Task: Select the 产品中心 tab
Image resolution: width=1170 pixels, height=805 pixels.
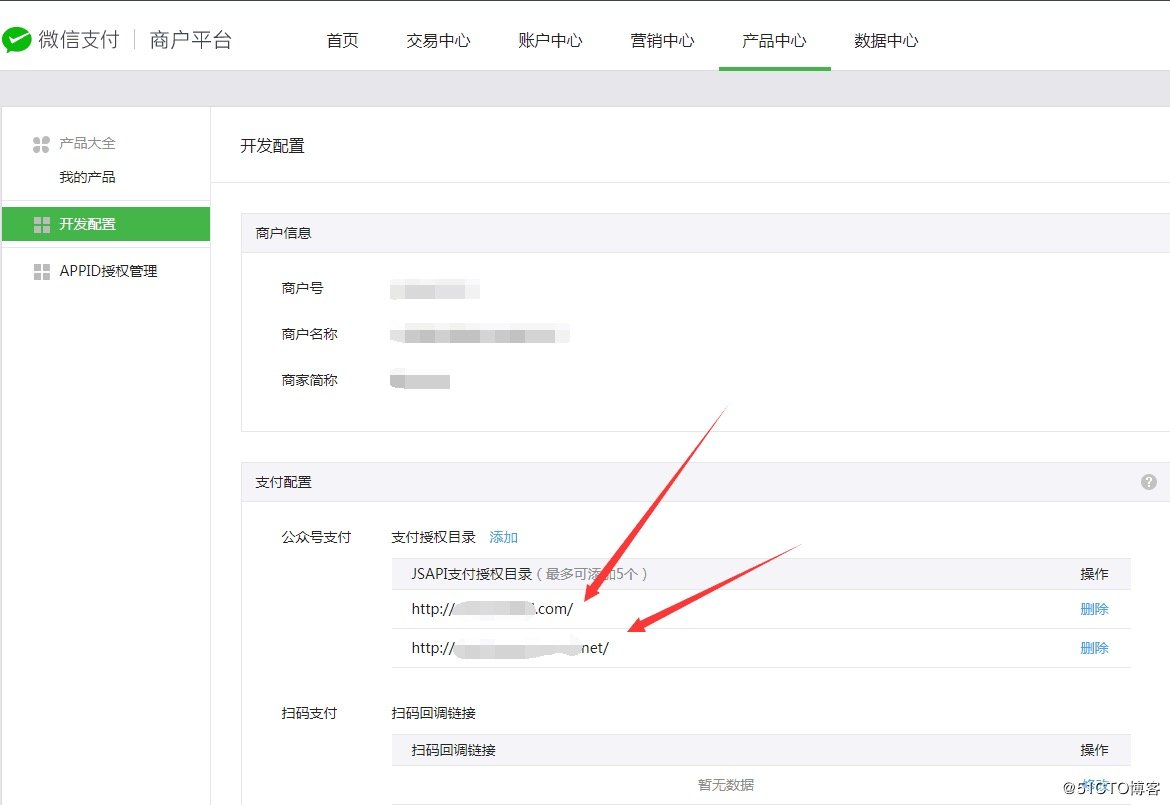Action: (774, 40)
